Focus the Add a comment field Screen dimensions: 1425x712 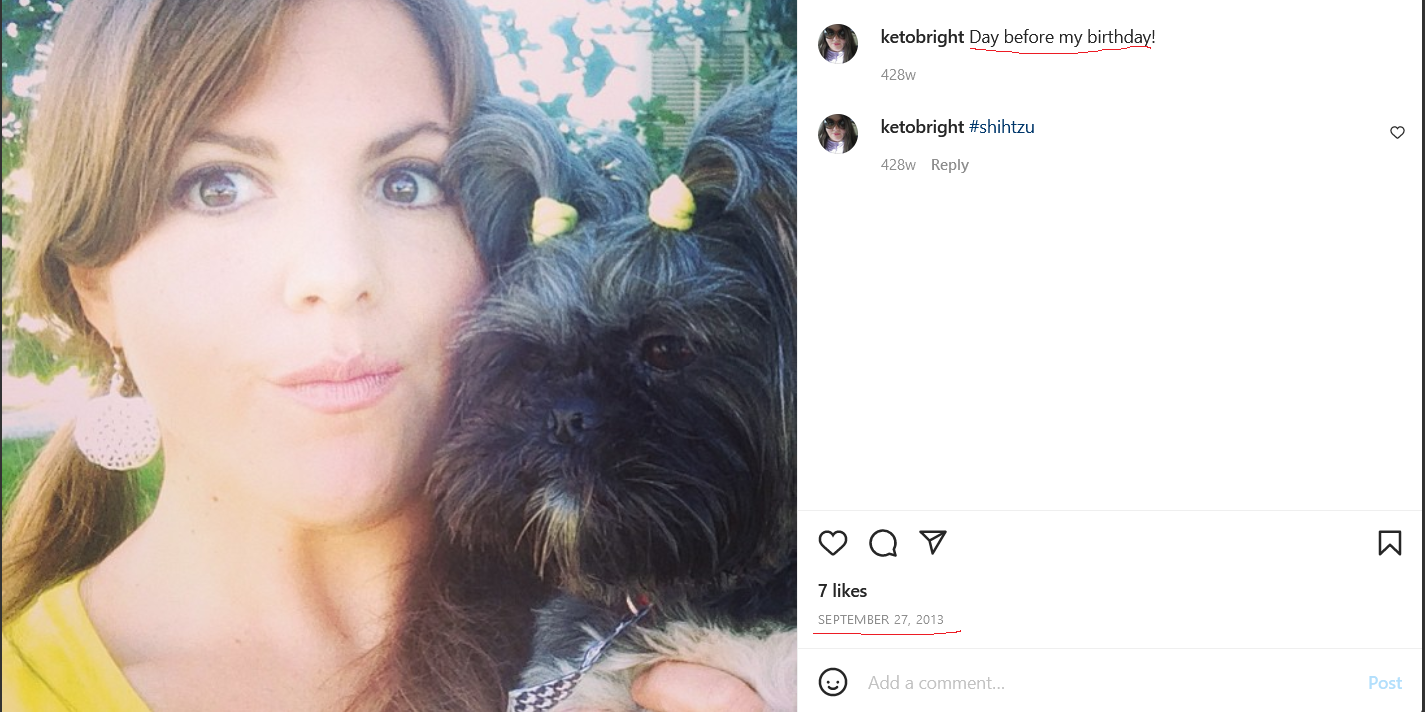[1110, 683]
